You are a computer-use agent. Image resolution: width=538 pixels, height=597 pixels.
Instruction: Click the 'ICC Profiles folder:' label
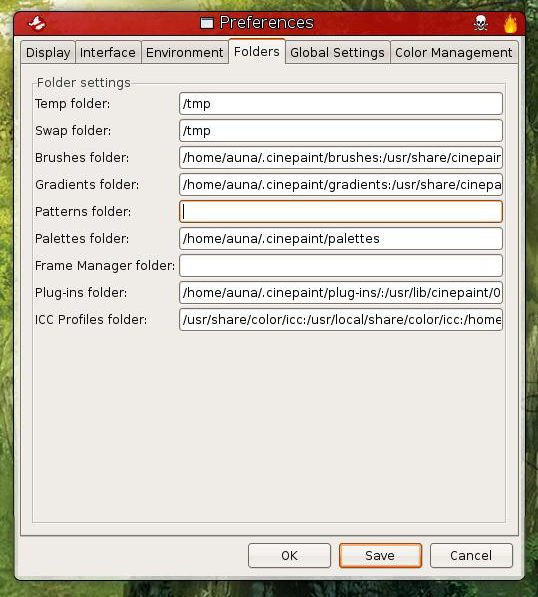tap(91, 320)
